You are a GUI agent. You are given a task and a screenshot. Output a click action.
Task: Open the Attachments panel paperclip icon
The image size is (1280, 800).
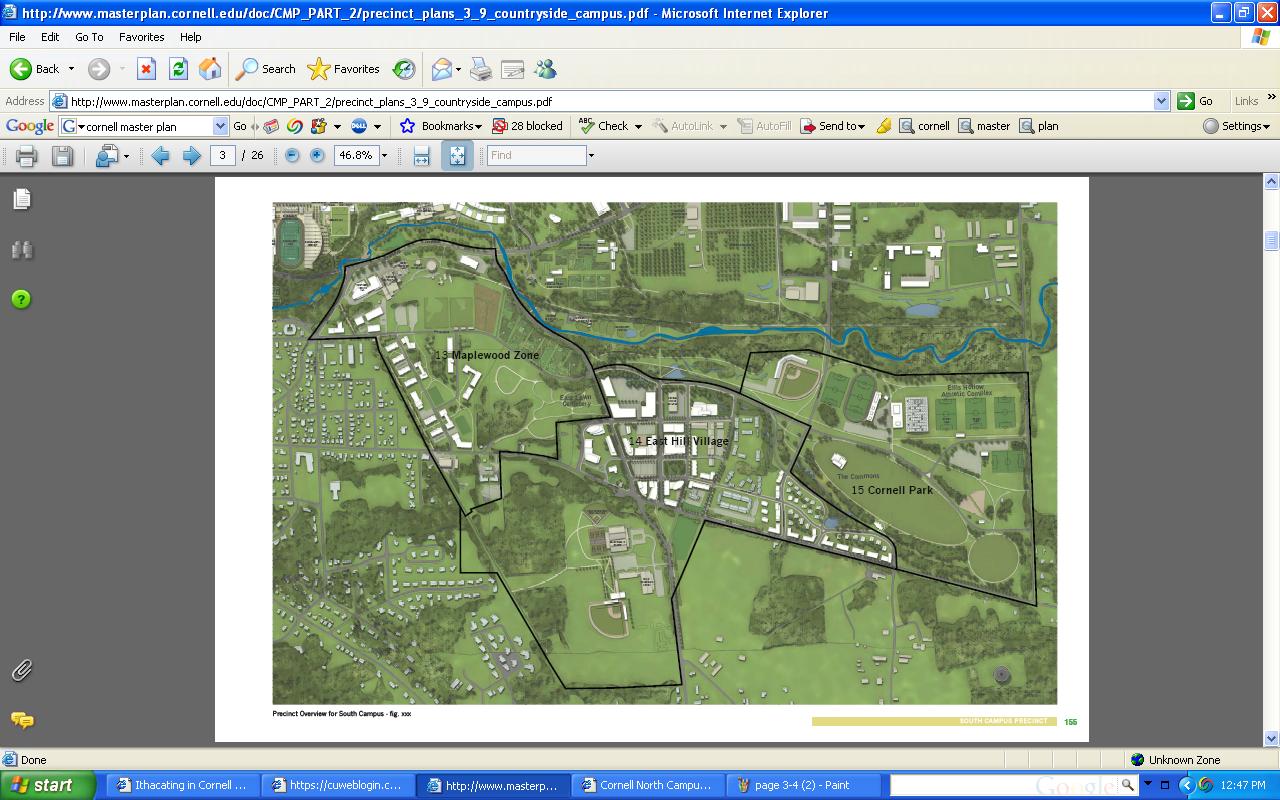pos(21,671)
